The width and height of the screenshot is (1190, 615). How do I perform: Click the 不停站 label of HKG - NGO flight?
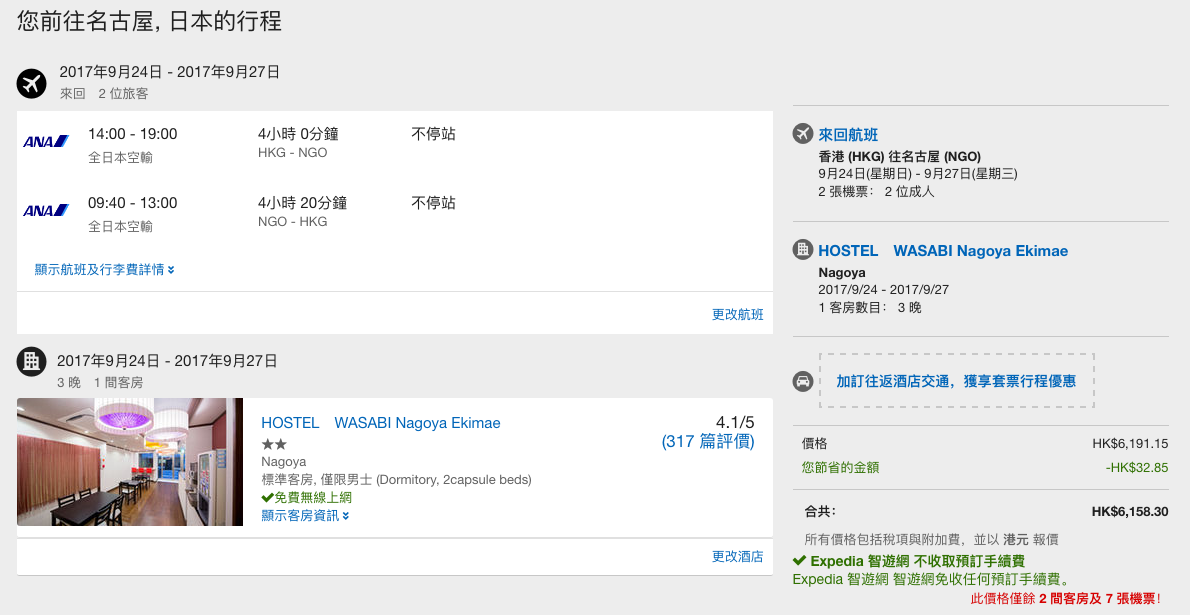pyautogui.click(x=433, y=134)
